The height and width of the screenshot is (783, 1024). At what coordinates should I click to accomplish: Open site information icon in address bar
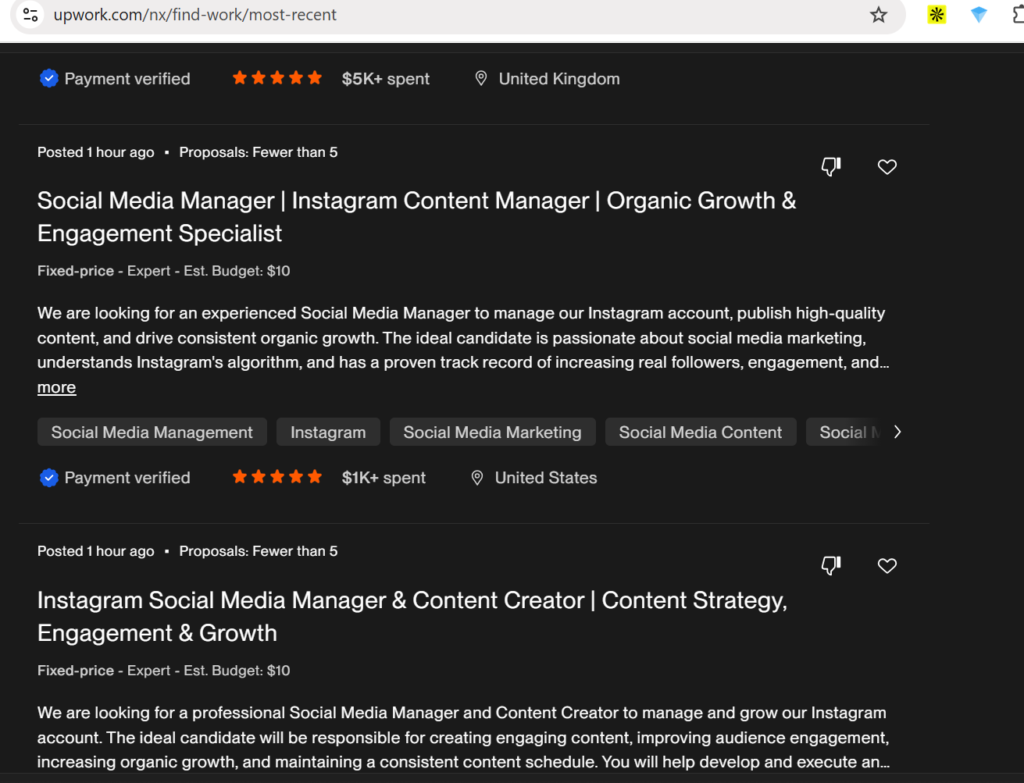30,14
